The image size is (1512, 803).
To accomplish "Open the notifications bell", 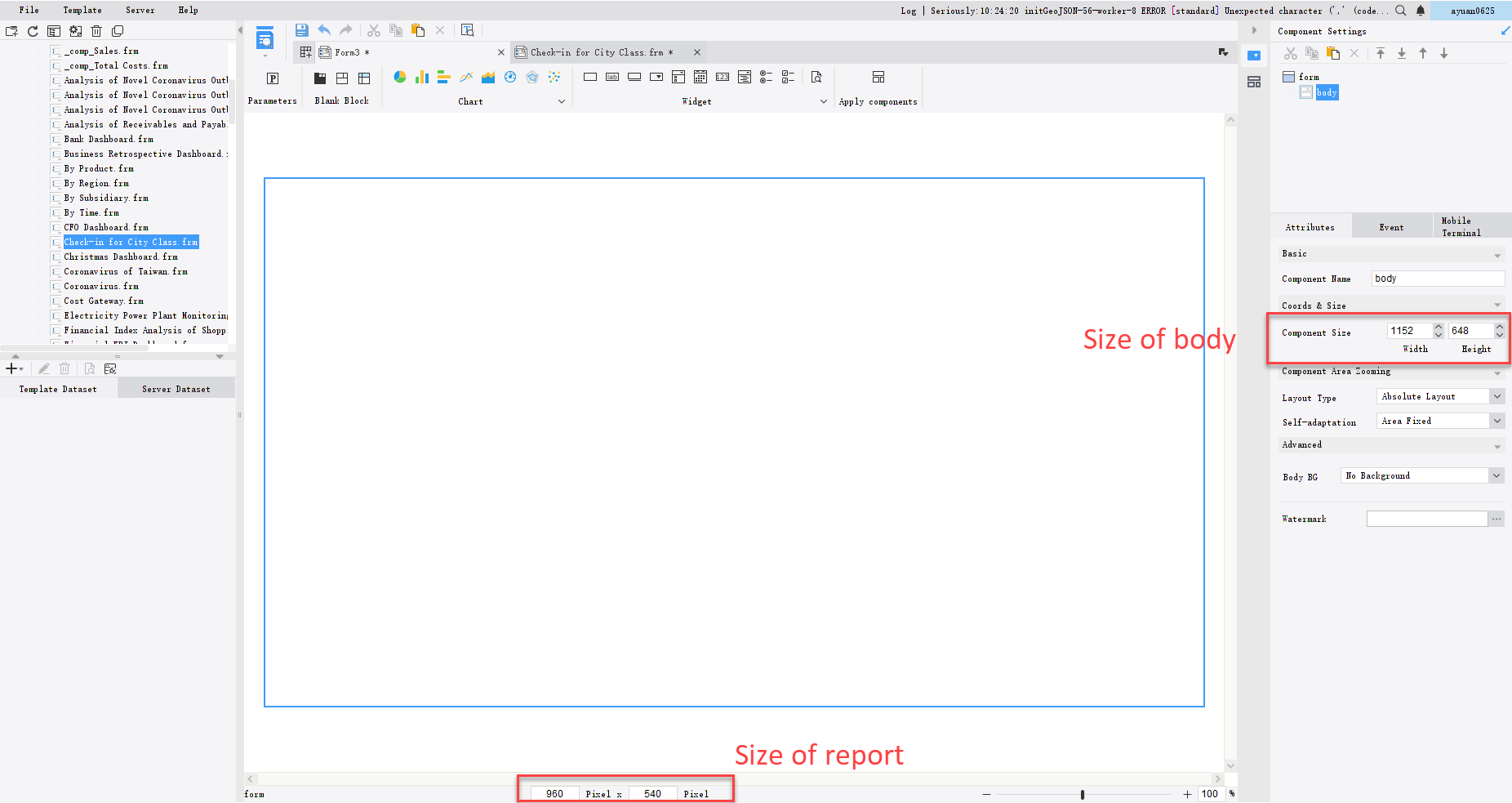I will (1421, 11).
